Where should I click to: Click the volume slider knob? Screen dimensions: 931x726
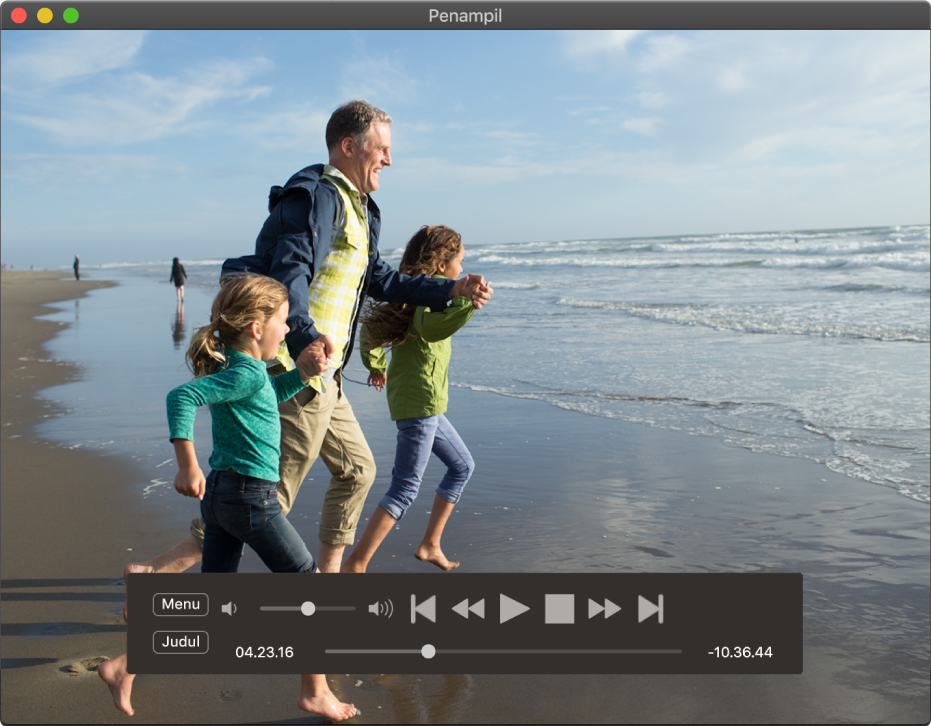point(308,608)
